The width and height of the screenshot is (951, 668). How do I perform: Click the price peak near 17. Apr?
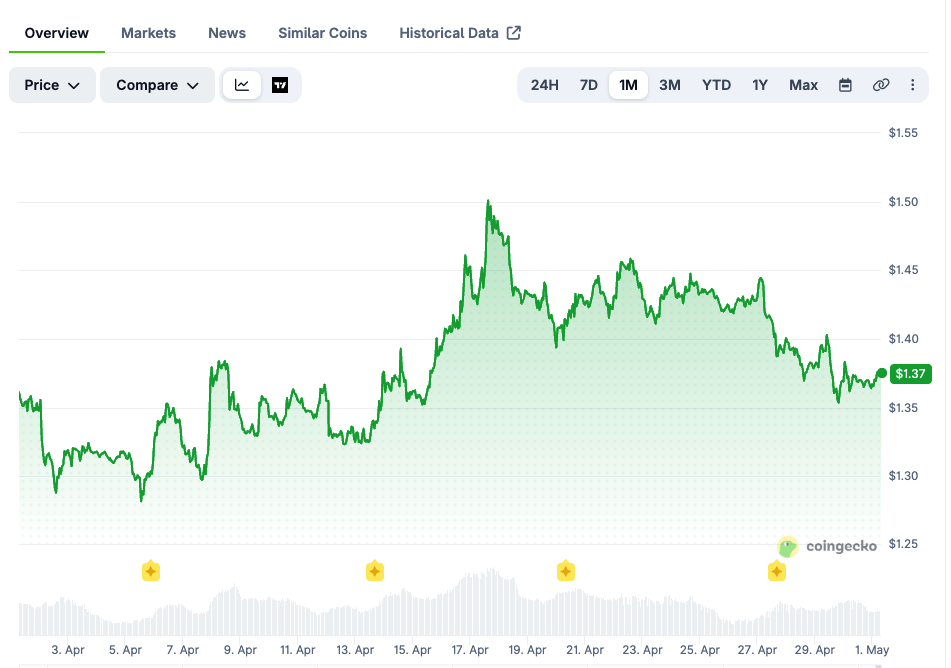488,201
